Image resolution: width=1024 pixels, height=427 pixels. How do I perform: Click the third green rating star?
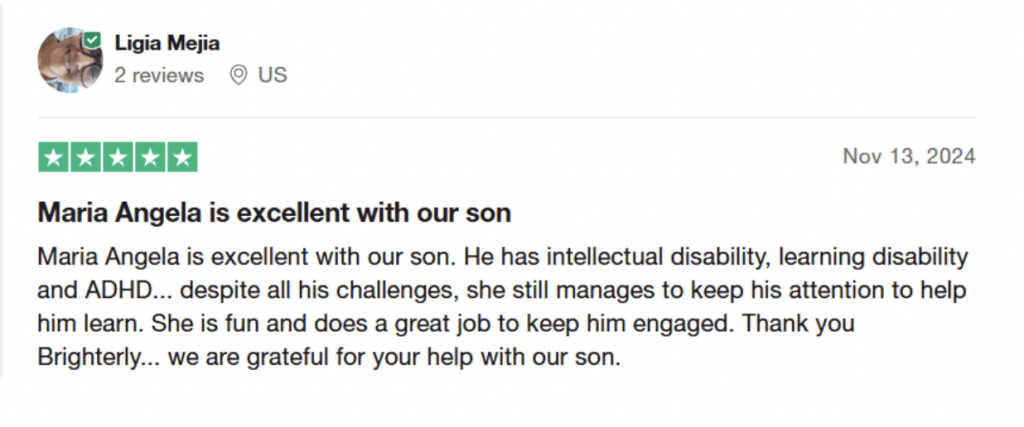[x=117, y=157]
